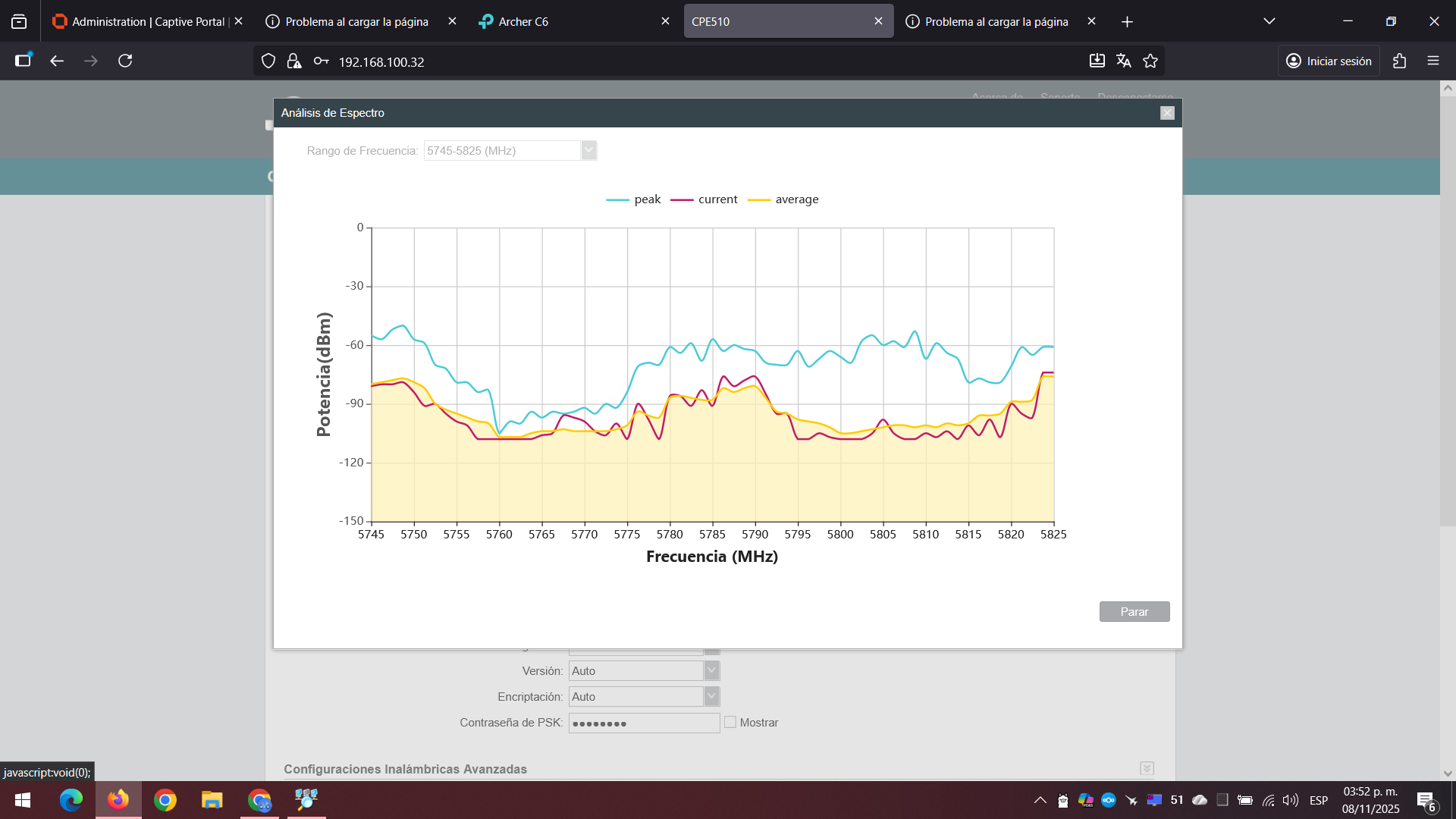Click the site security shield icon

point(268,61)
